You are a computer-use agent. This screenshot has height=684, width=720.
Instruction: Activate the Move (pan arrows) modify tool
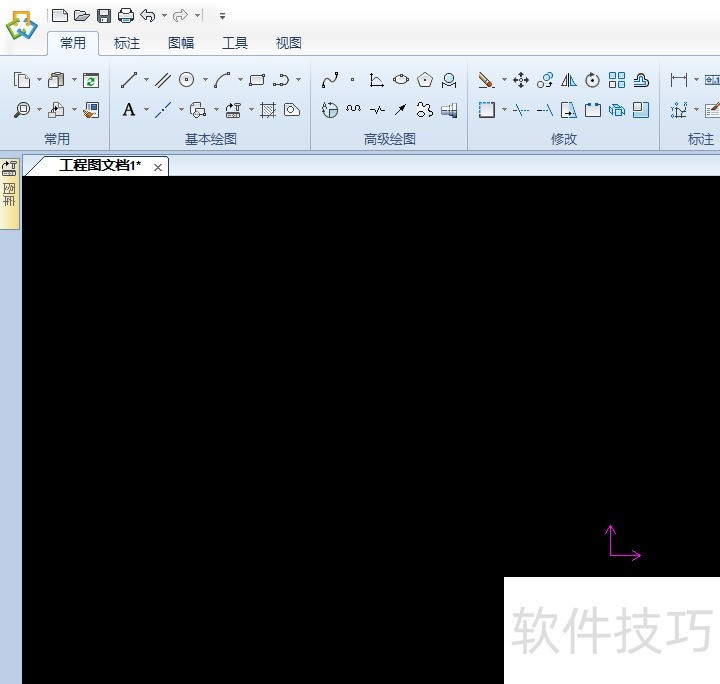click(x=521, y=80)
